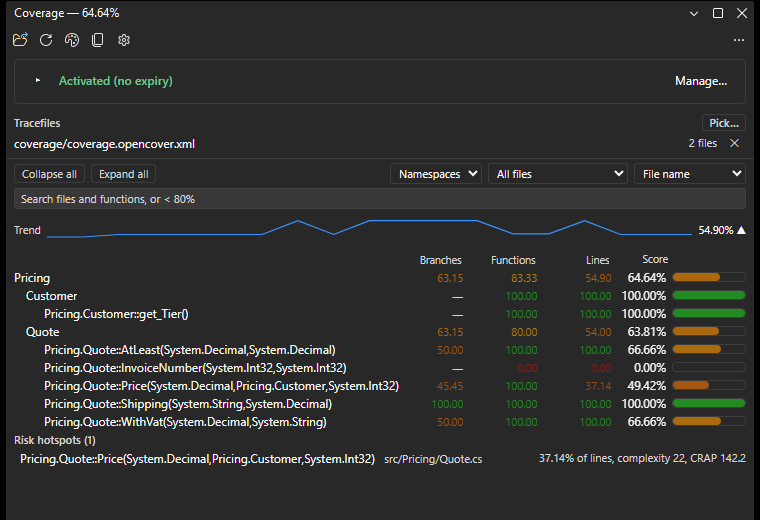Image resolution: width=760 pixels, height=520 pixels.
Task: Expand the Activated license disclosure triangle
Action: [38, 80]
